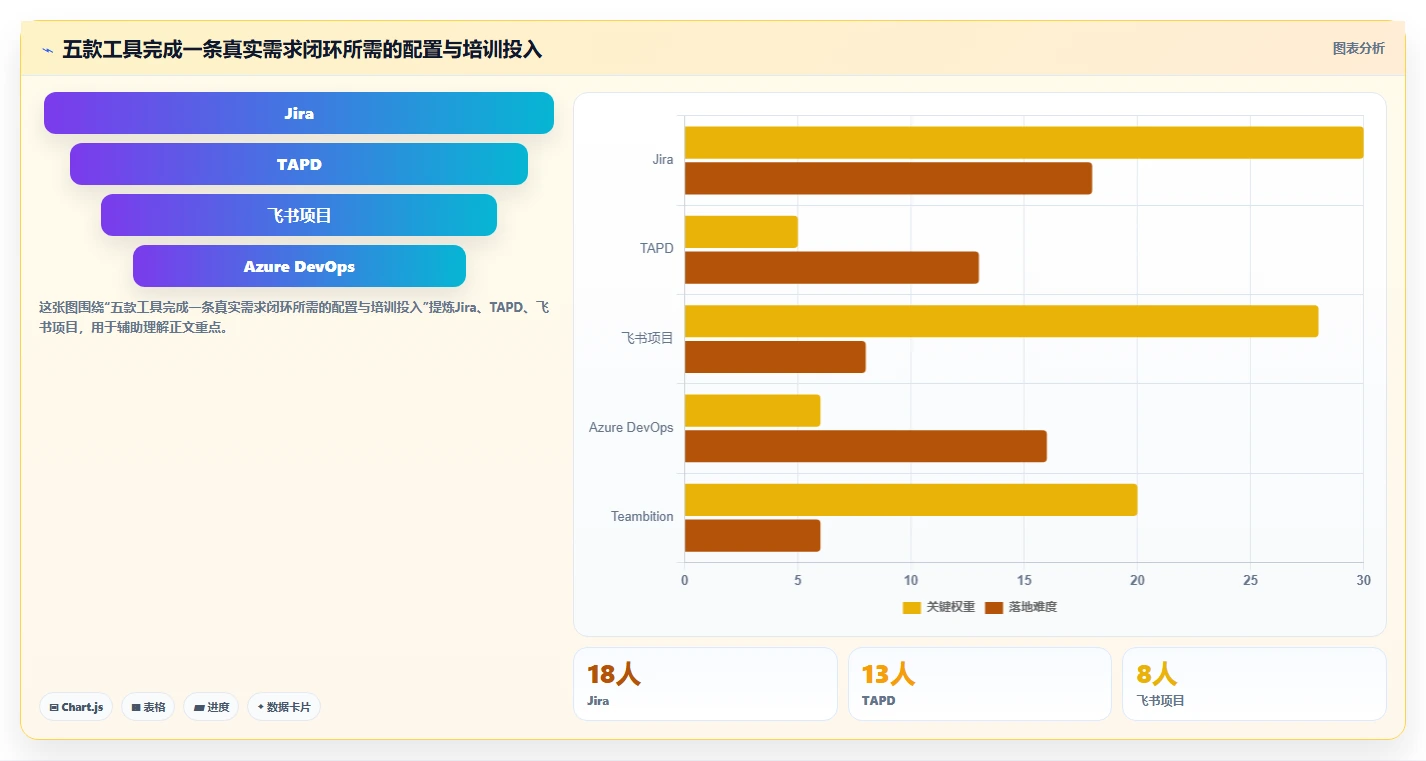
Task: Click the Chart.js tag
Action: (76, 707)
